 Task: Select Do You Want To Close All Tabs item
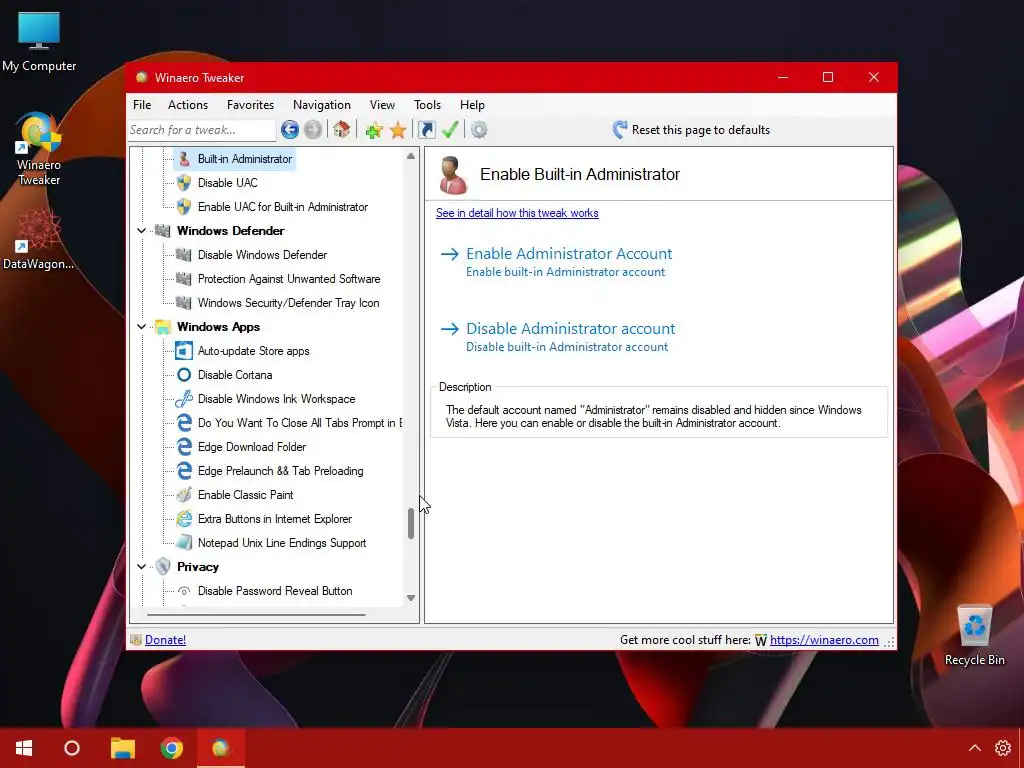pyautogui.click(x=300, y=423)
